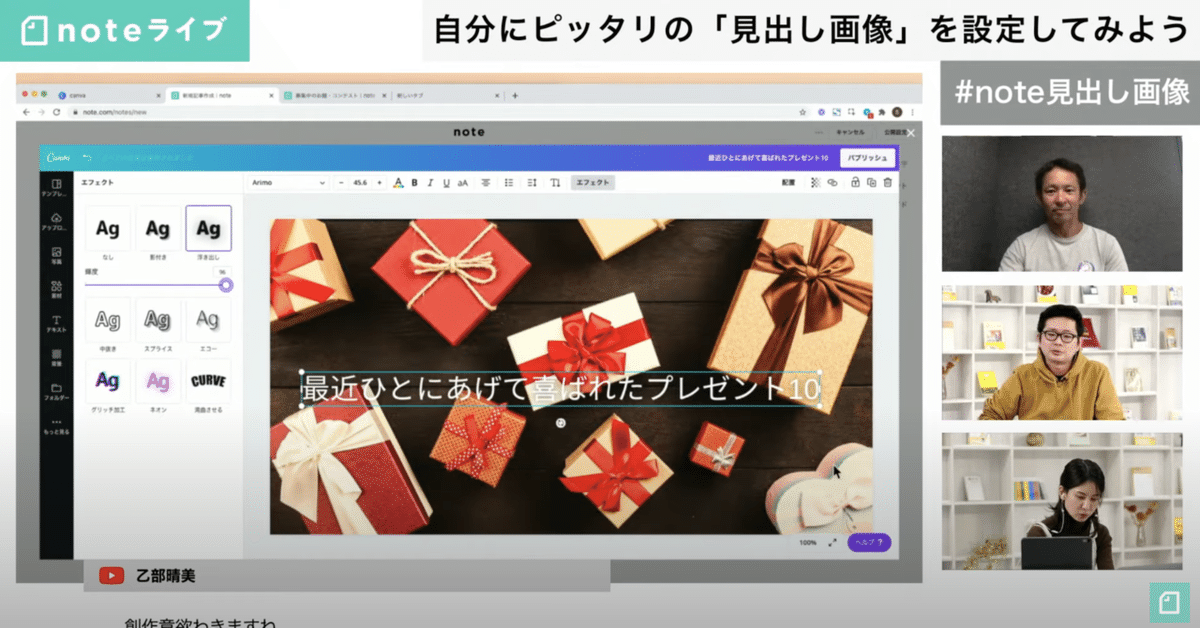1200x628 pixels.
Task: Enter fullscreen with the expand arrows icon
Action: (832, 542)
